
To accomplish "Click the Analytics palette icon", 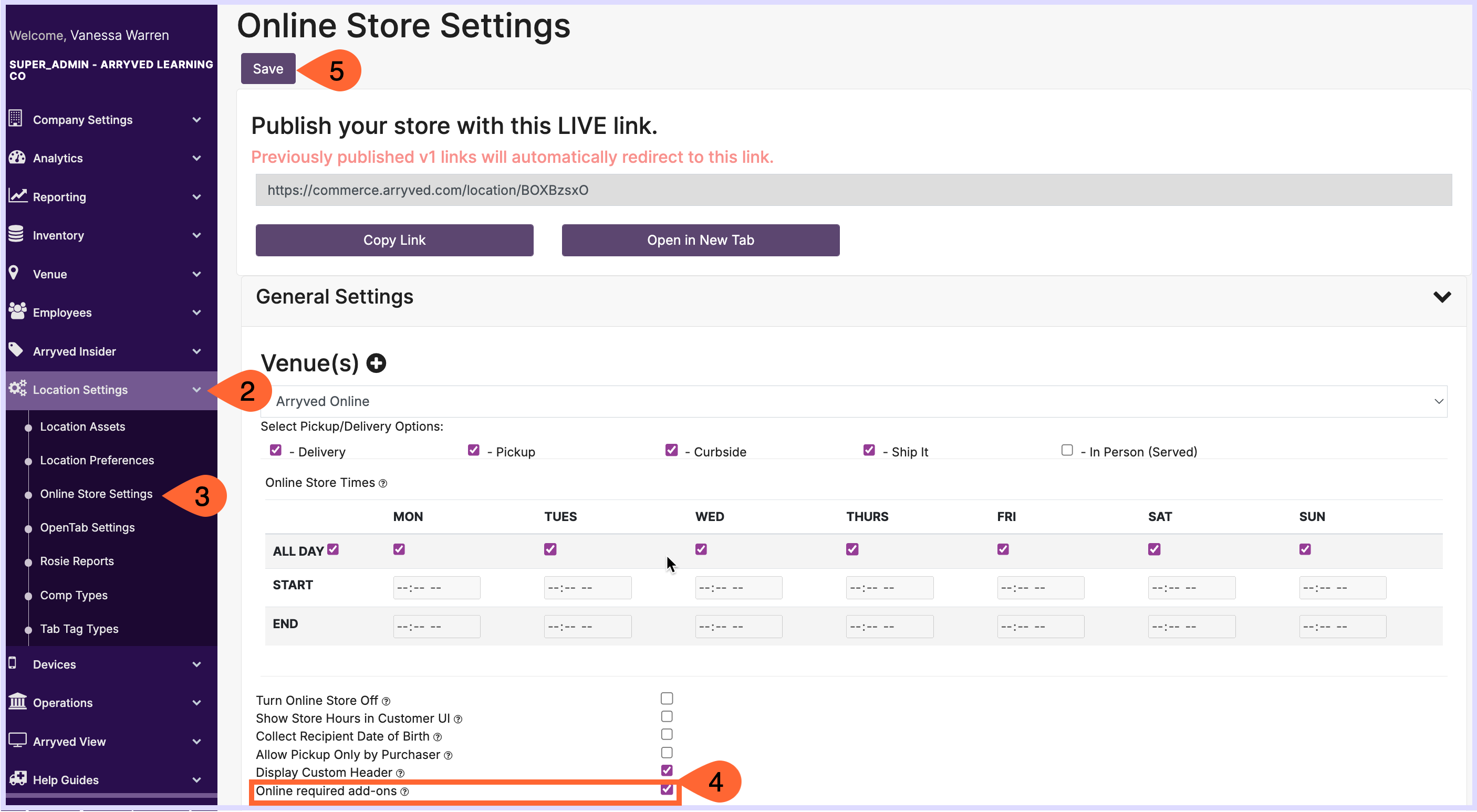I will (x=17, y=157).
